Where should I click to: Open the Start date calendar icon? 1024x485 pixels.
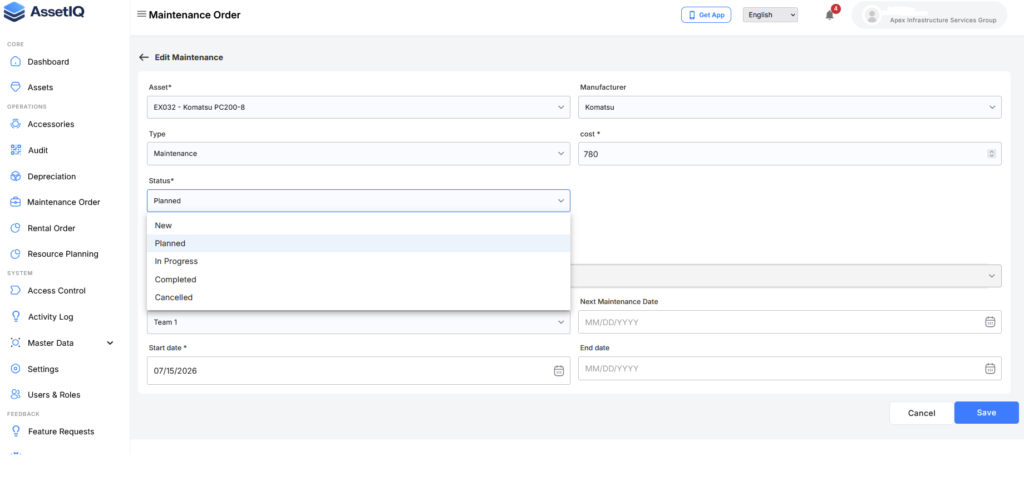559,371
